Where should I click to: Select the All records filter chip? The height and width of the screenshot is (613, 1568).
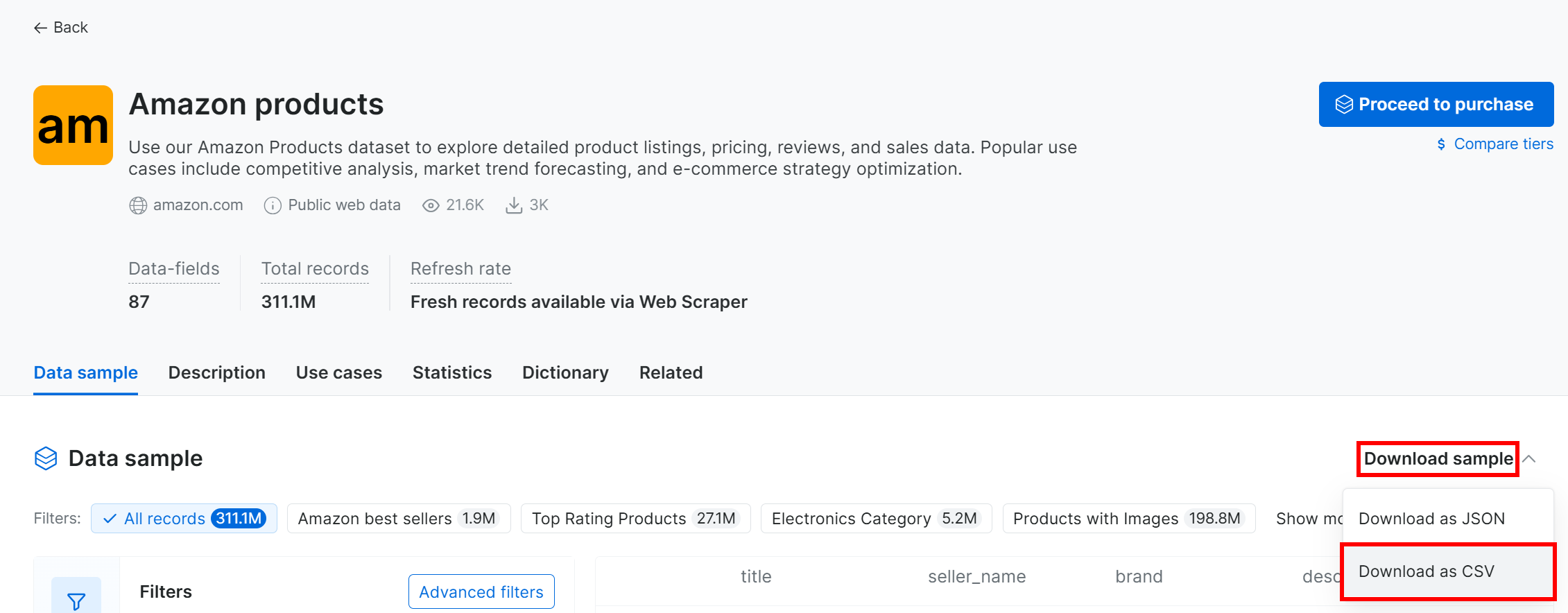tap(184, 519)
